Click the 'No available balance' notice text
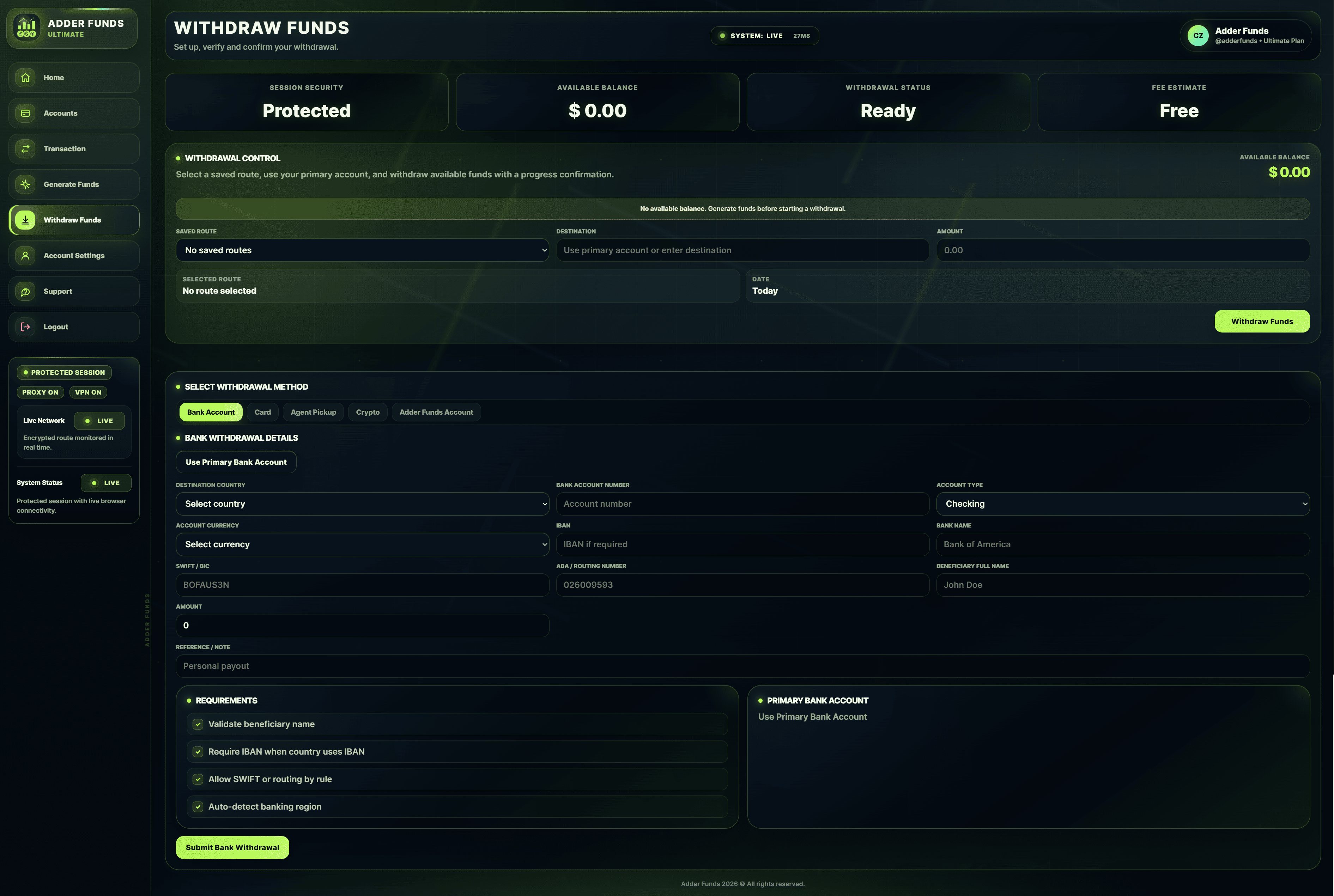The height and width of the screenshot is (896, 1334). pos(742,208)
